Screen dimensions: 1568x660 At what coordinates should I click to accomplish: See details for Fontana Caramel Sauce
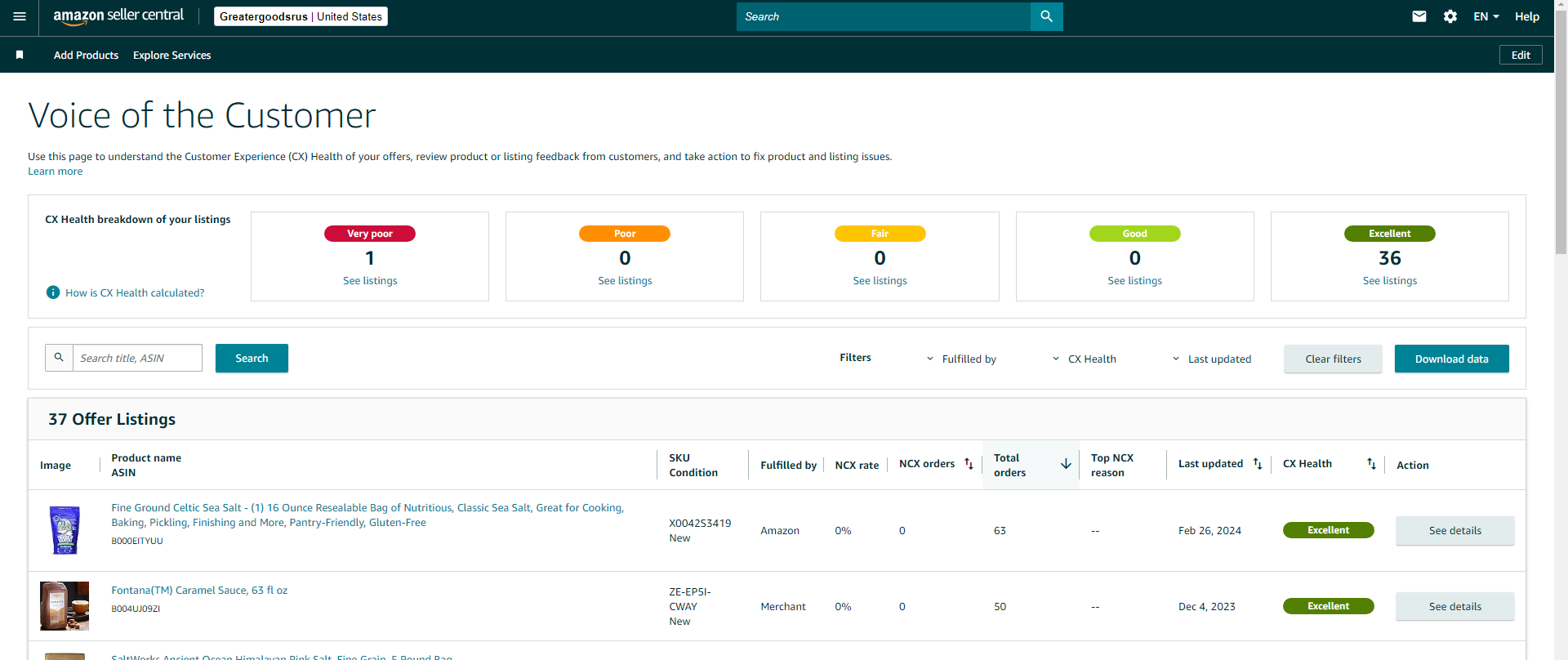(1454, 607)
